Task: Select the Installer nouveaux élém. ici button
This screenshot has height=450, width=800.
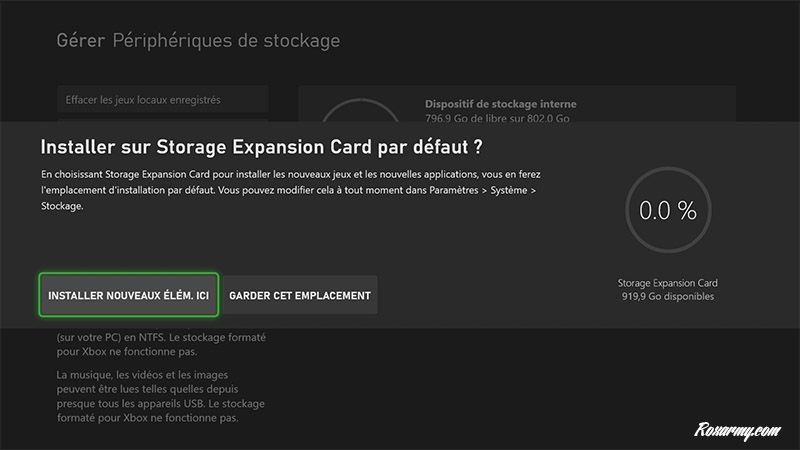Action: tap(128, 295)
